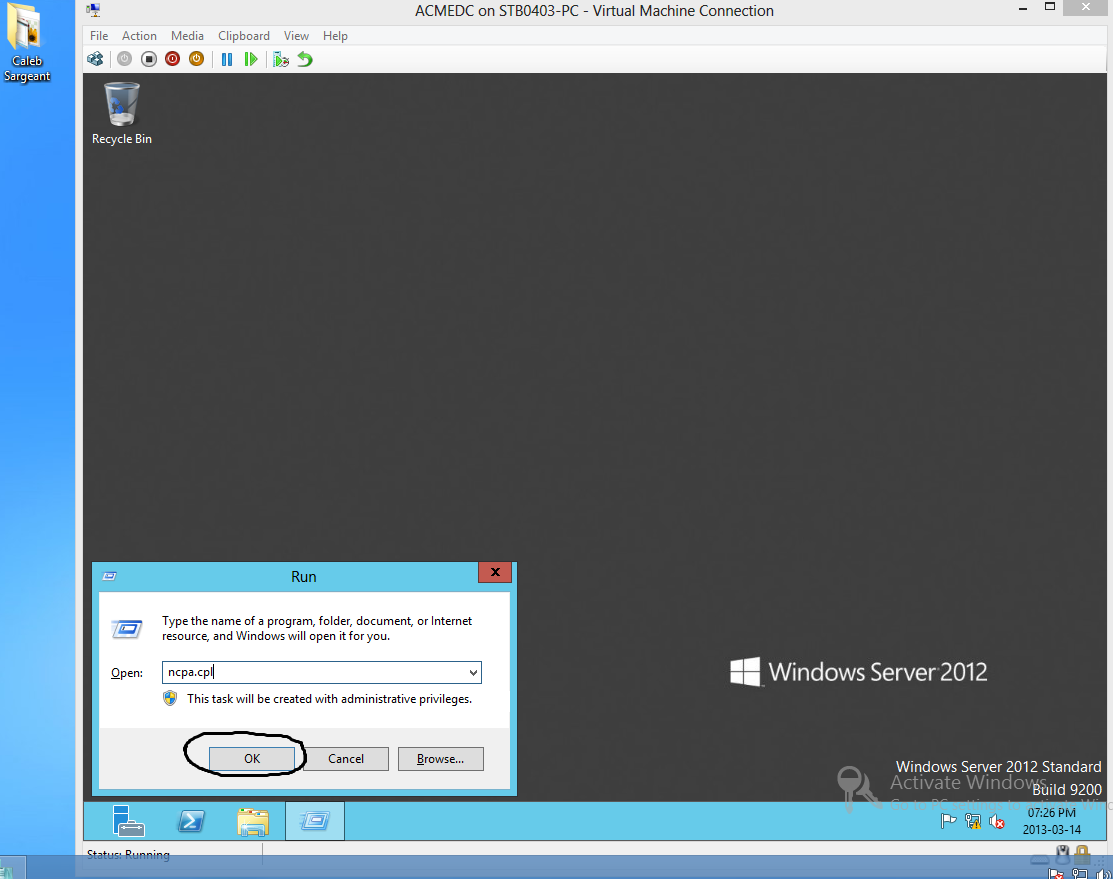Click the muted speaker tray icon
The width and height of the screenshot is (1113, 879).
coord(997,822)
